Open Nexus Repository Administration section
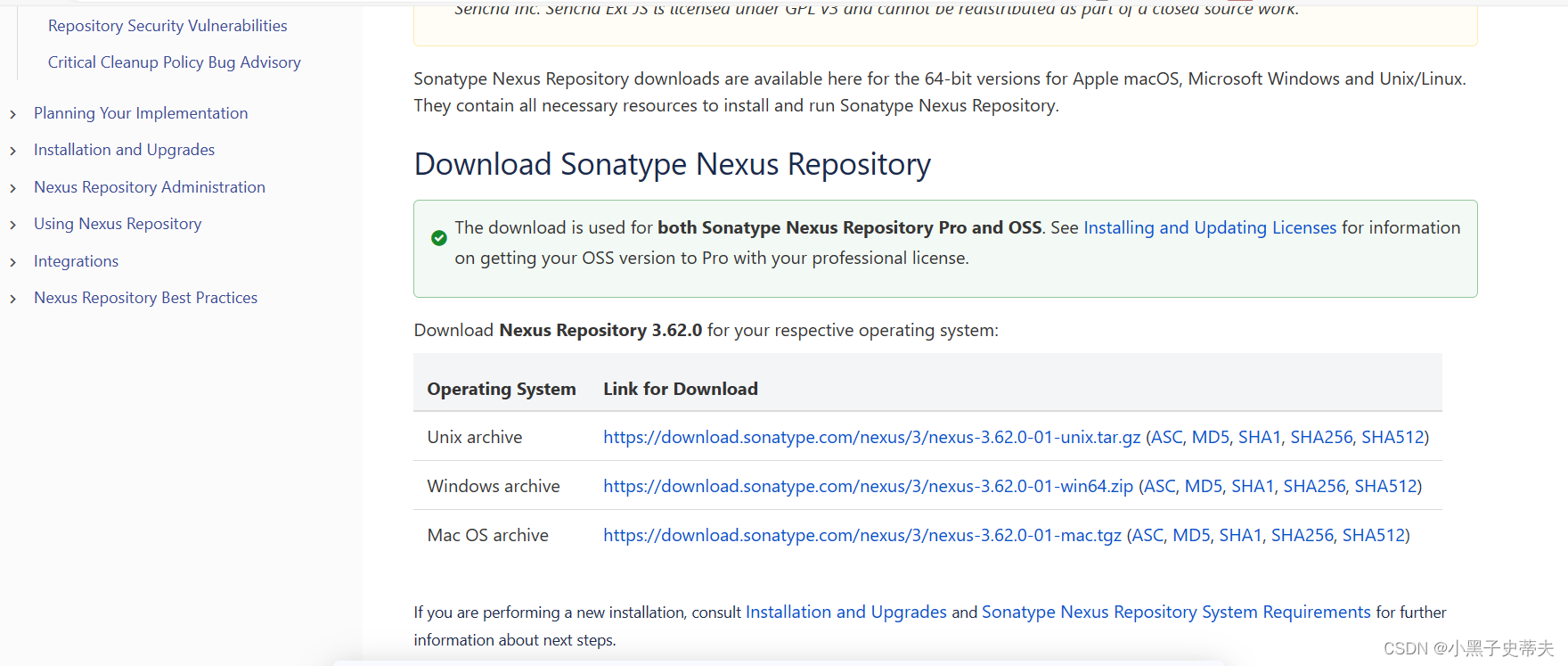Image resolution: width=1568 pixels, height=666 pixels. 150,187
